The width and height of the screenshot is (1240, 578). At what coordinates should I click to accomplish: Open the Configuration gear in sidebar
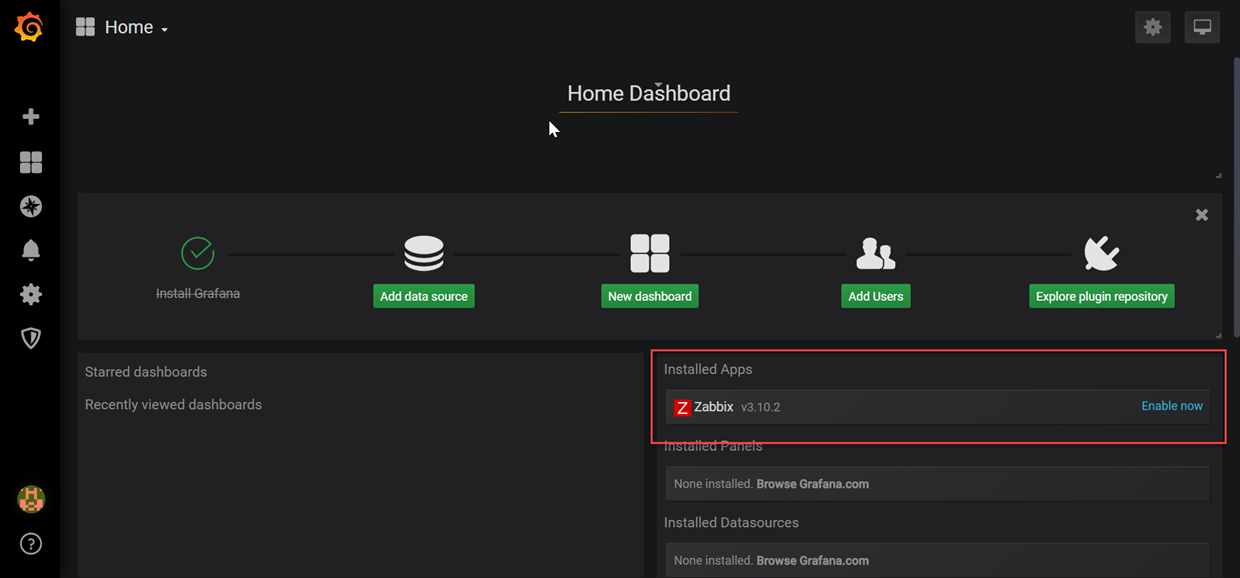(x=31, y=294)
